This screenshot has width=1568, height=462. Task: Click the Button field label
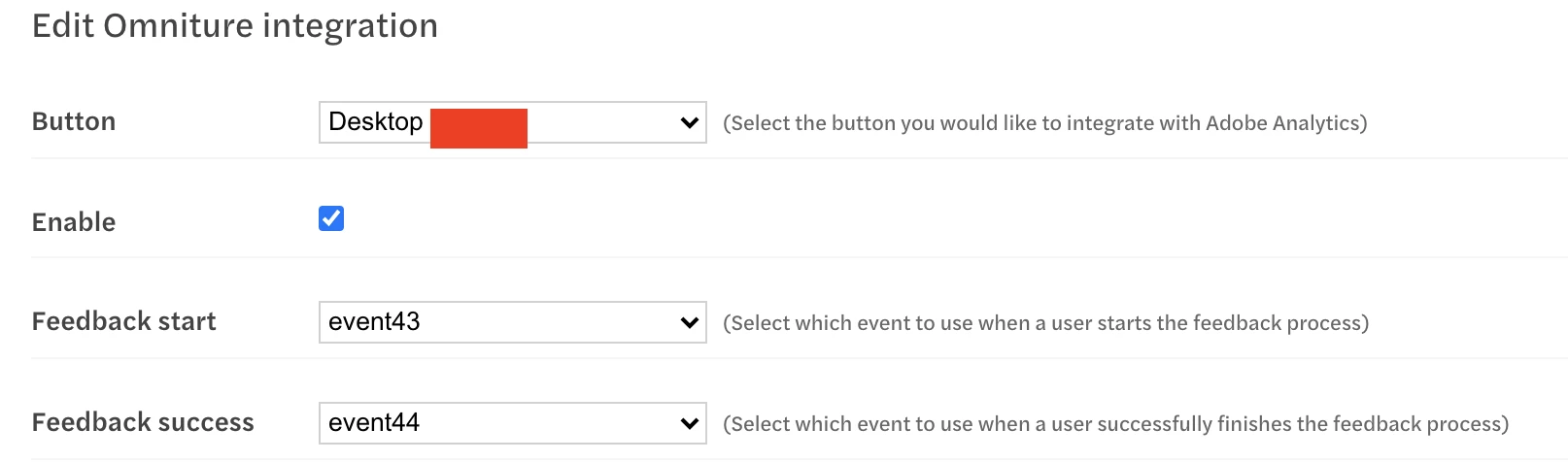point(74,121)
